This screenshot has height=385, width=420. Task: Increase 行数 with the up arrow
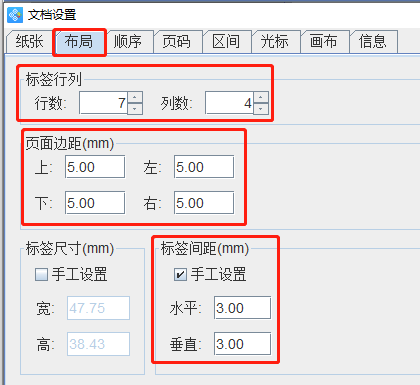pyautogui.click(x=135, y=97)
